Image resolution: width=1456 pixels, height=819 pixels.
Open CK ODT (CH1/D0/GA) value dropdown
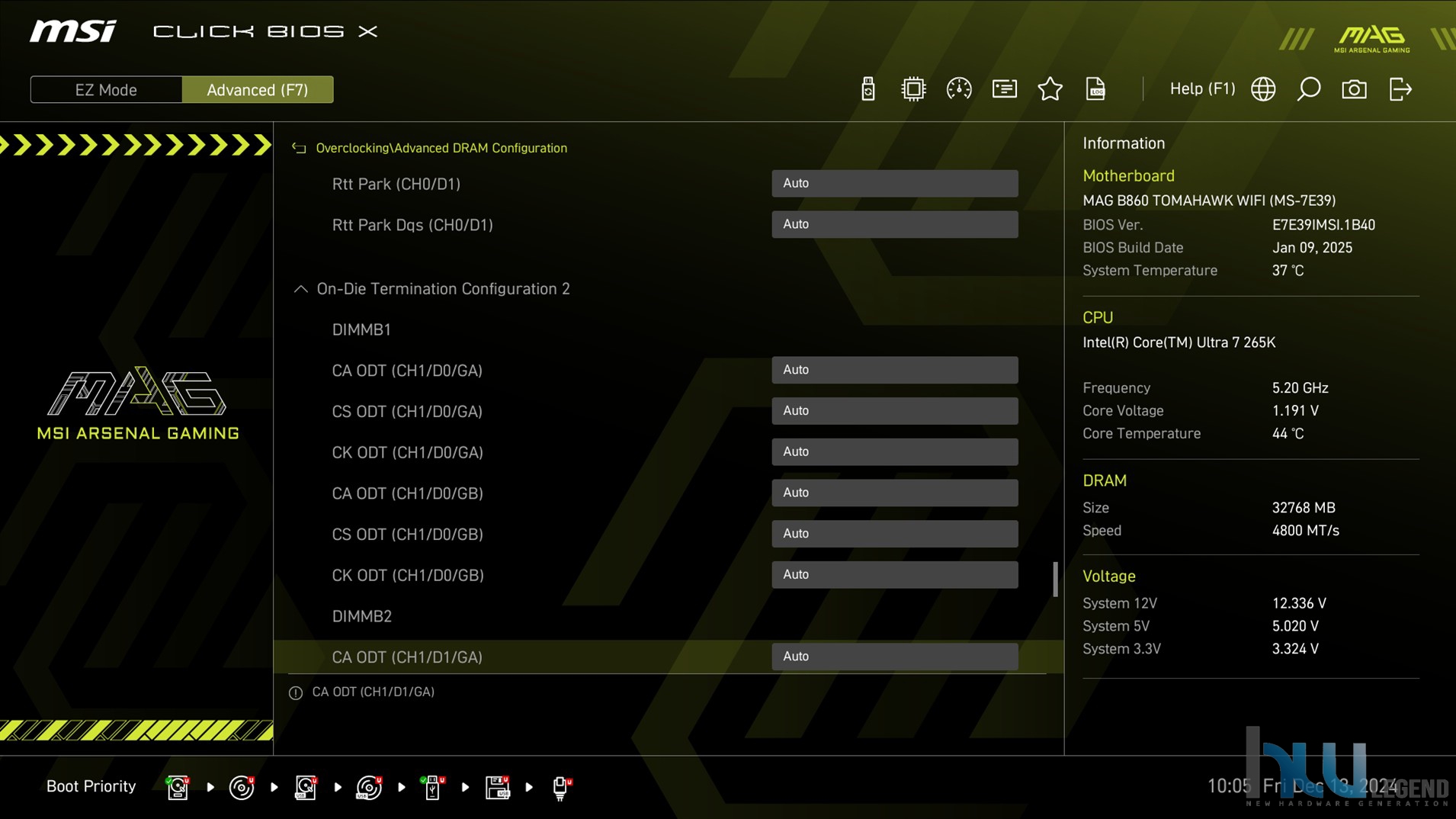894,452
